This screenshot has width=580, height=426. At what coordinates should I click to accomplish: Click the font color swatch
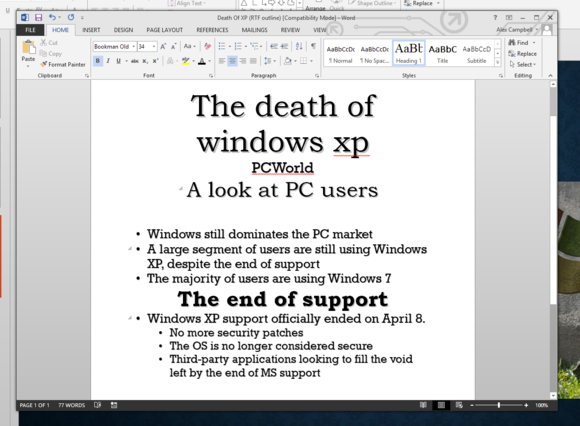pyautogui.click(x=202, y=61)
